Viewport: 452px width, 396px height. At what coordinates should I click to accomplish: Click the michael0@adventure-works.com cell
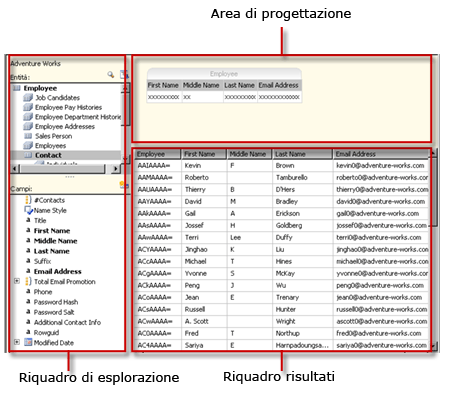pos(382,261)
